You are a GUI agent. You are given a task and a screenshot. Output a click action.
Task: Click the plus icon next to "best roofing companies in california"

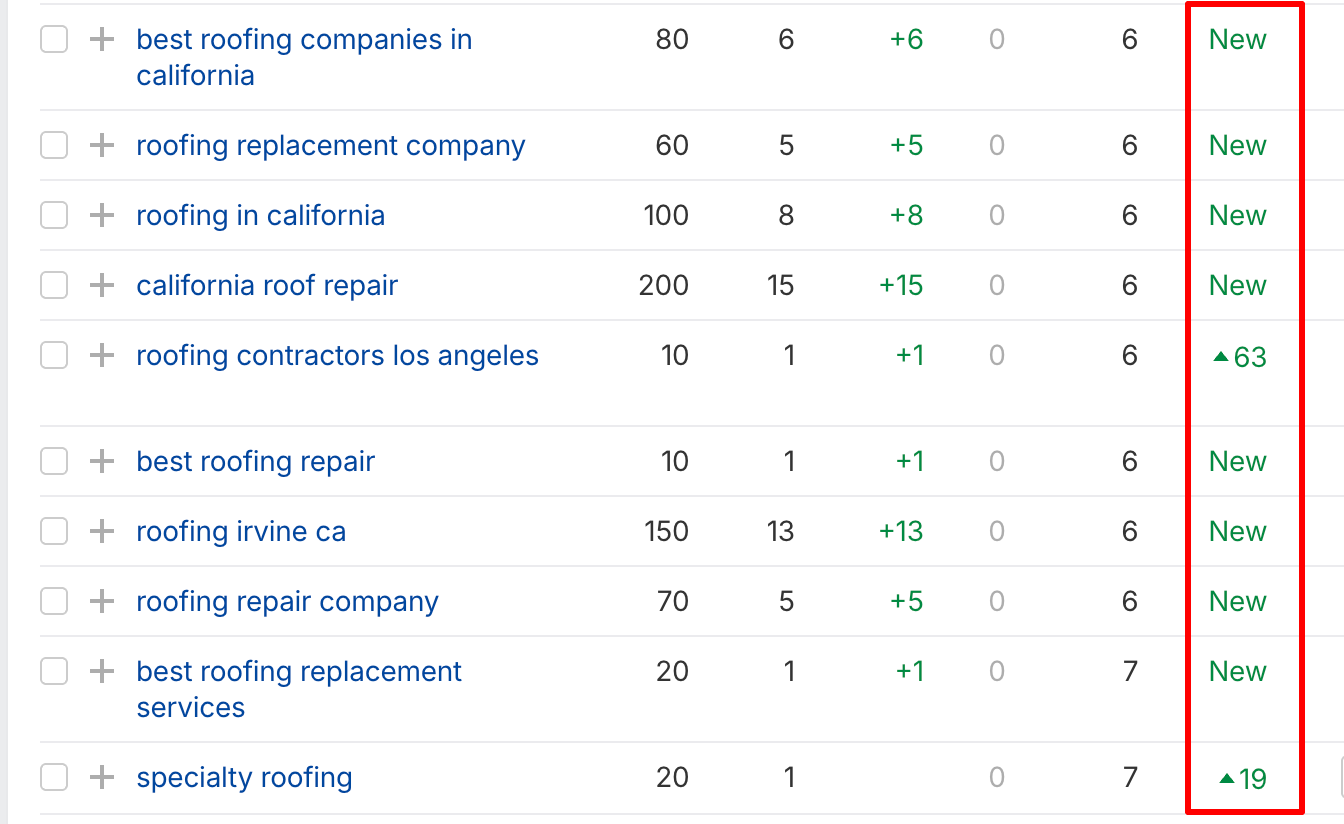tap(101, 39)
